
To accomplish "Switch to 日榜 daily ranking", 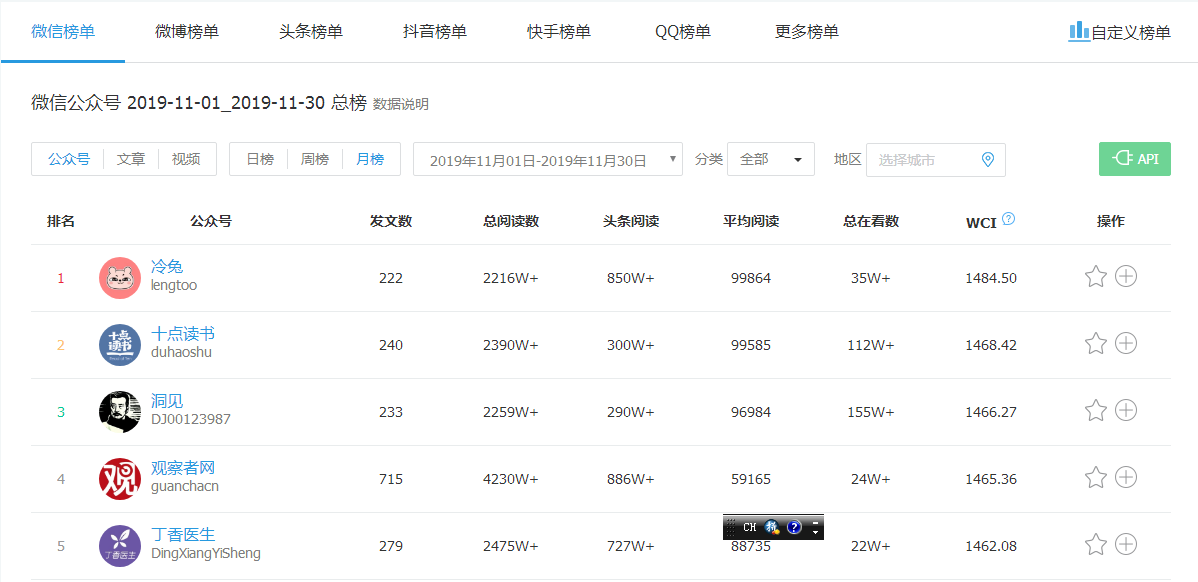I will [260, 160].
